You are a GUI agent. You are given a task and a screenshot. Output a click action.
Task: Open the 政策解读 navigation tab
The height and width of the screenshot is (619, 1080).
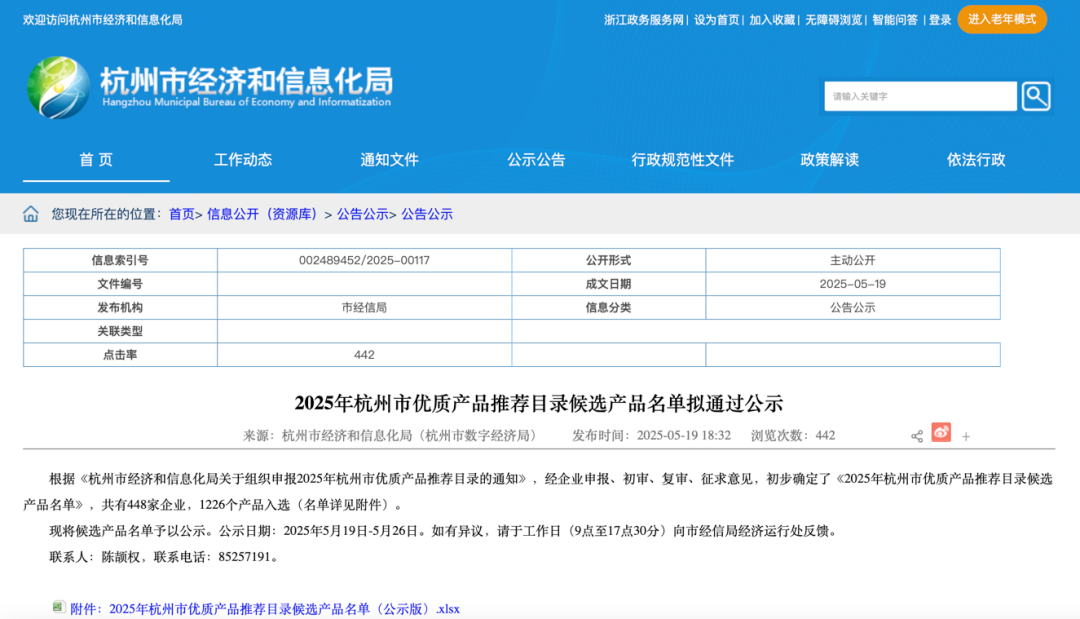tap(829, 160)
